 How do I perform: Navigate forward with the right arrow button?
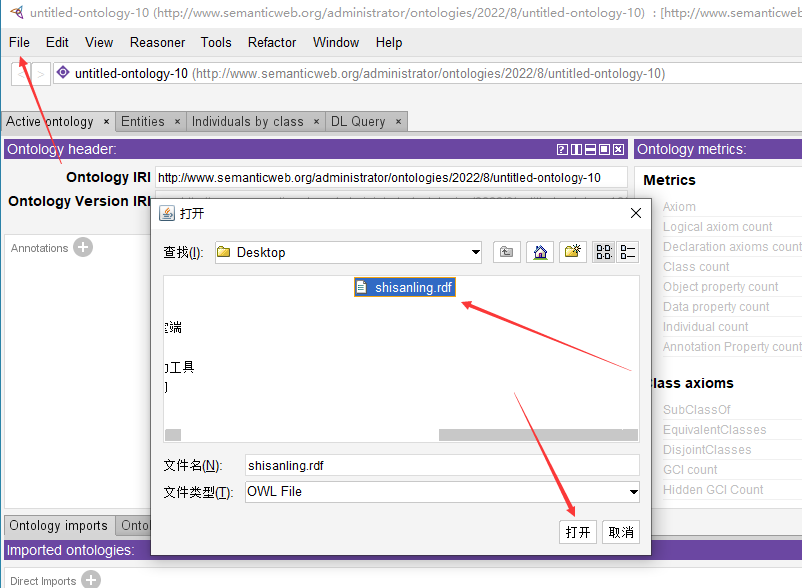click(x=41, y=74)
